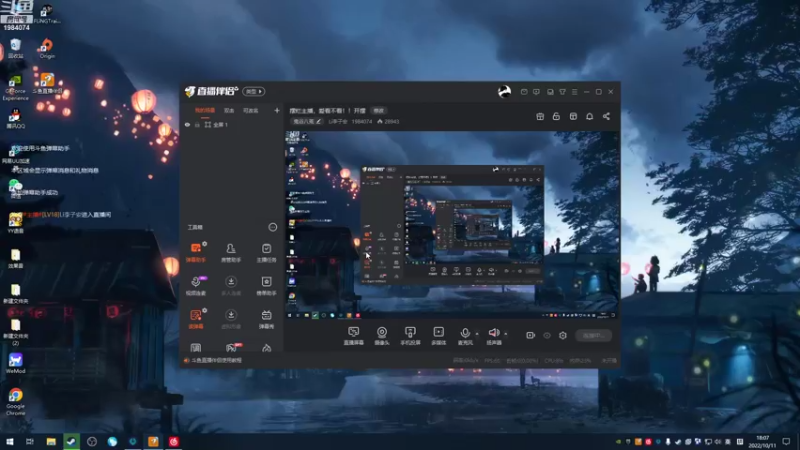800x450 pixels.
Task: Click the 修改 button beside stream title
Action: [379, 111]
